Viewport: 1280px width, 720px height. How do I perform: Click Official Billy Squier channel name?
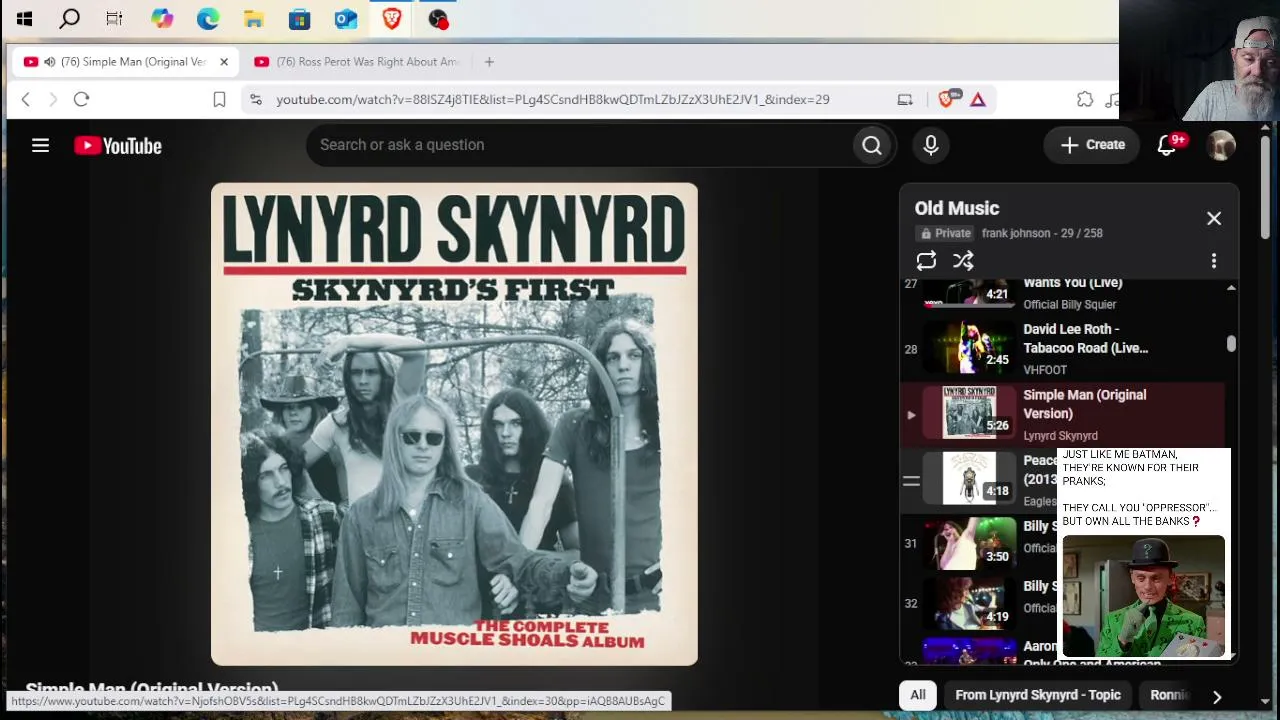point(1069,304)
